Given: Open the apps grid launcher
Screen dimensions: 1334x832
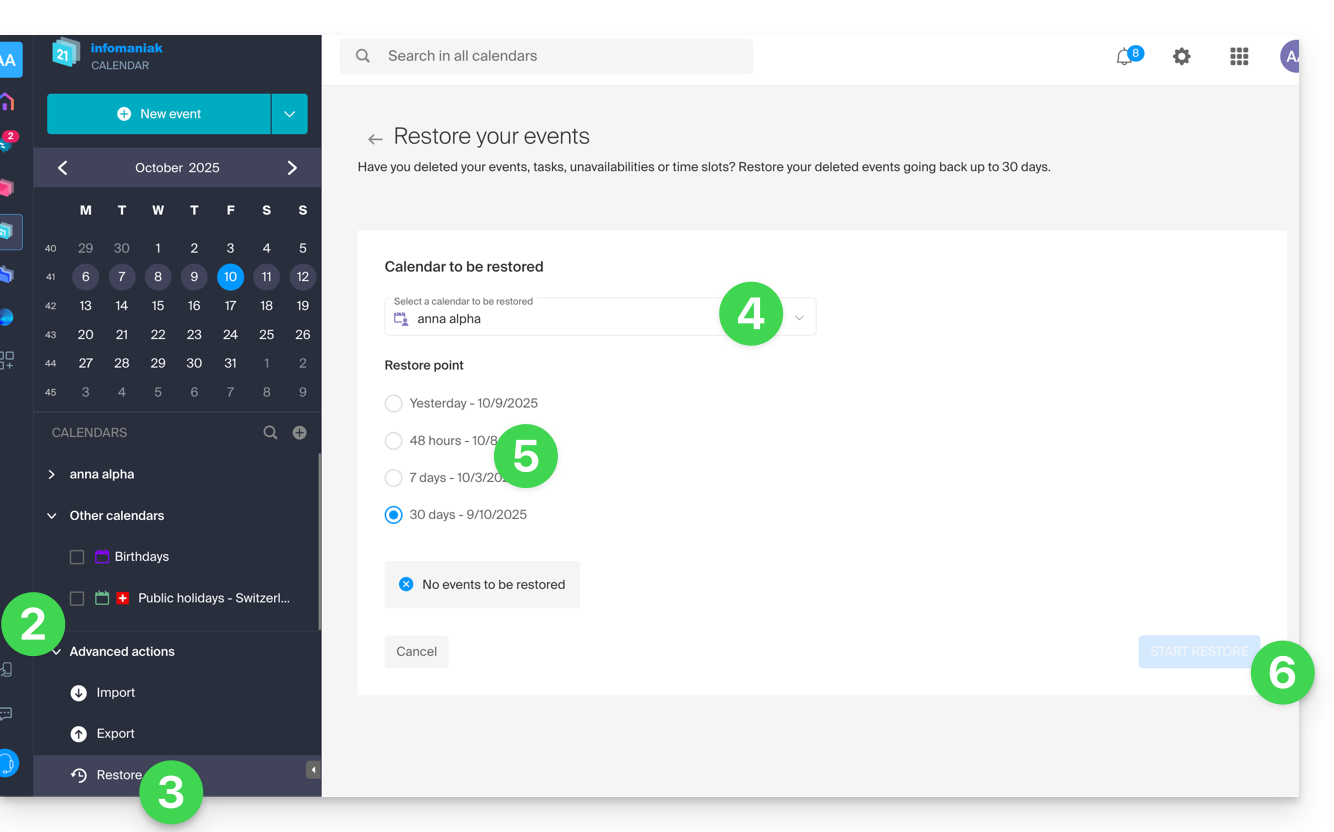Looking at the screenshot, I should point(1239,57).
